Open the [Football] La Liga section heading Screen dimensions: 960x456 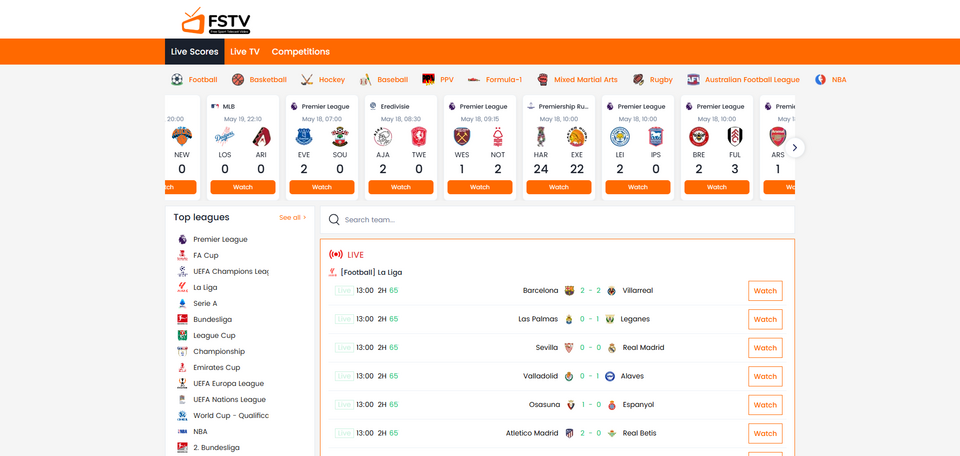(371, 272)
